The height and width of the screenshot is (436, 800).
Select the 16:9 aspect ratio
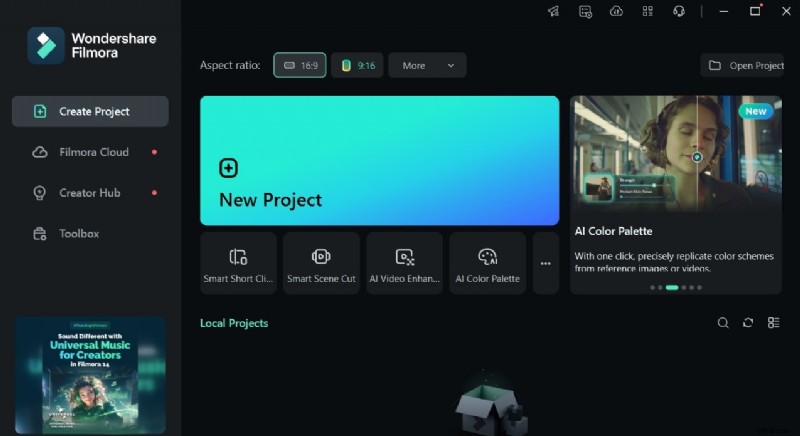click(x=300, y=65)
